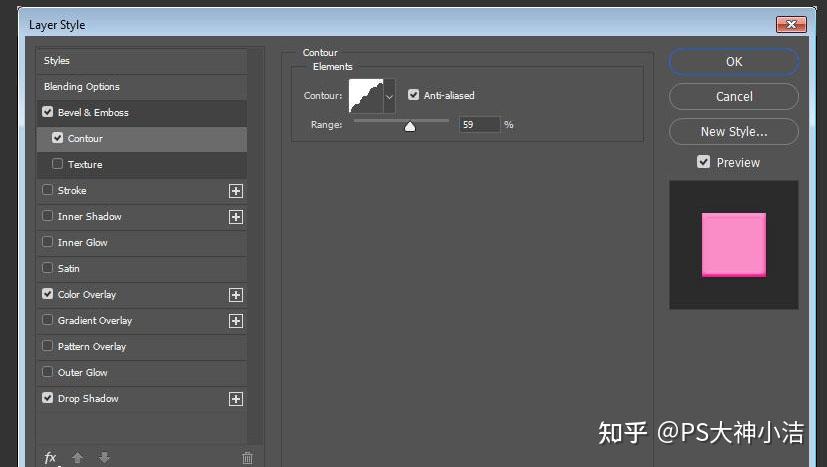Add another Drop Shadow with plus icon

tap(236, 399)
